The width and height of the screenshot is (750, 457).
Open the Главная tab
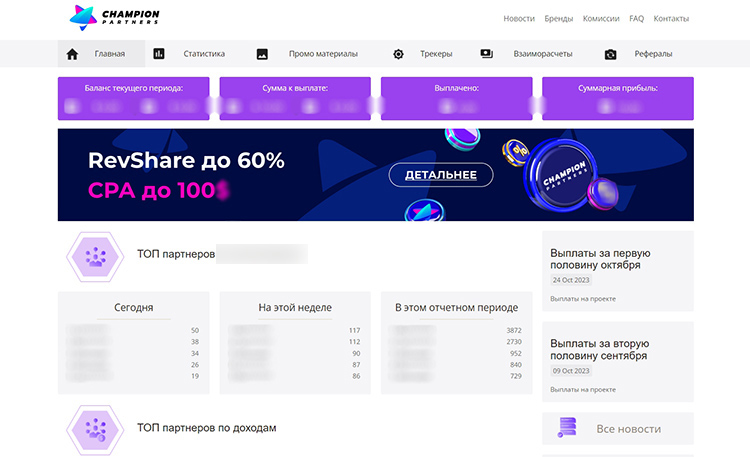point(110,54)
